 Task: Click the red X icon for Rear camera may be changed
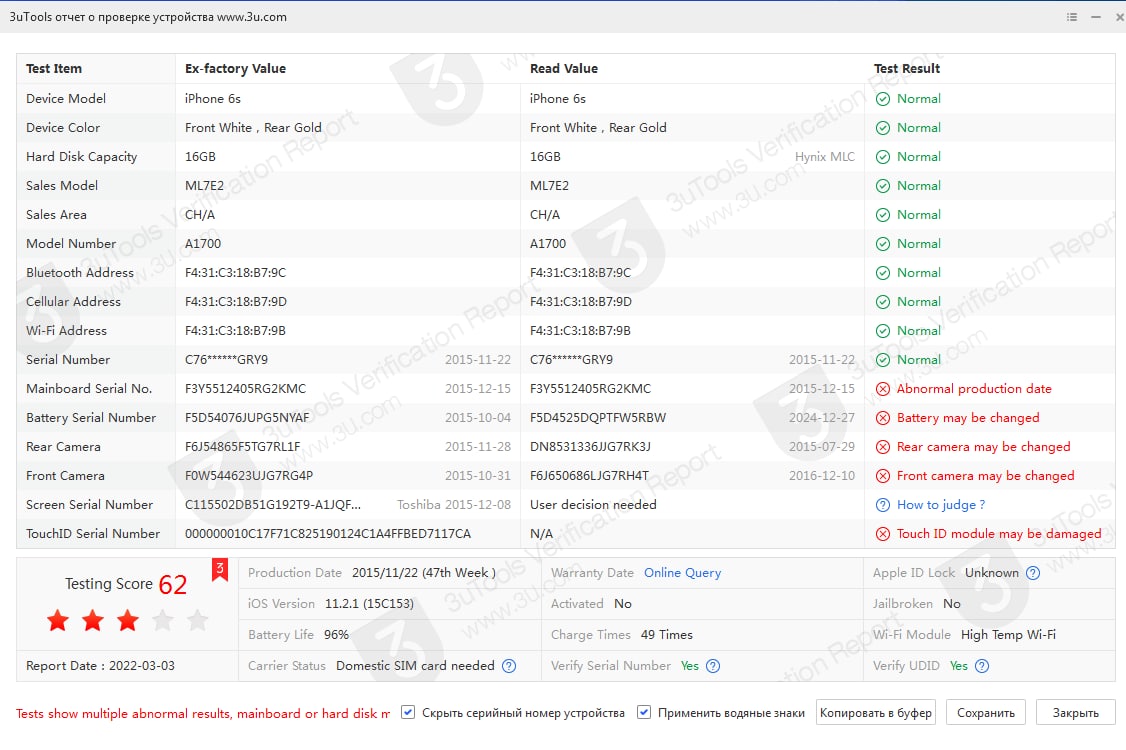pyautogui.click(x=883, y=447)
